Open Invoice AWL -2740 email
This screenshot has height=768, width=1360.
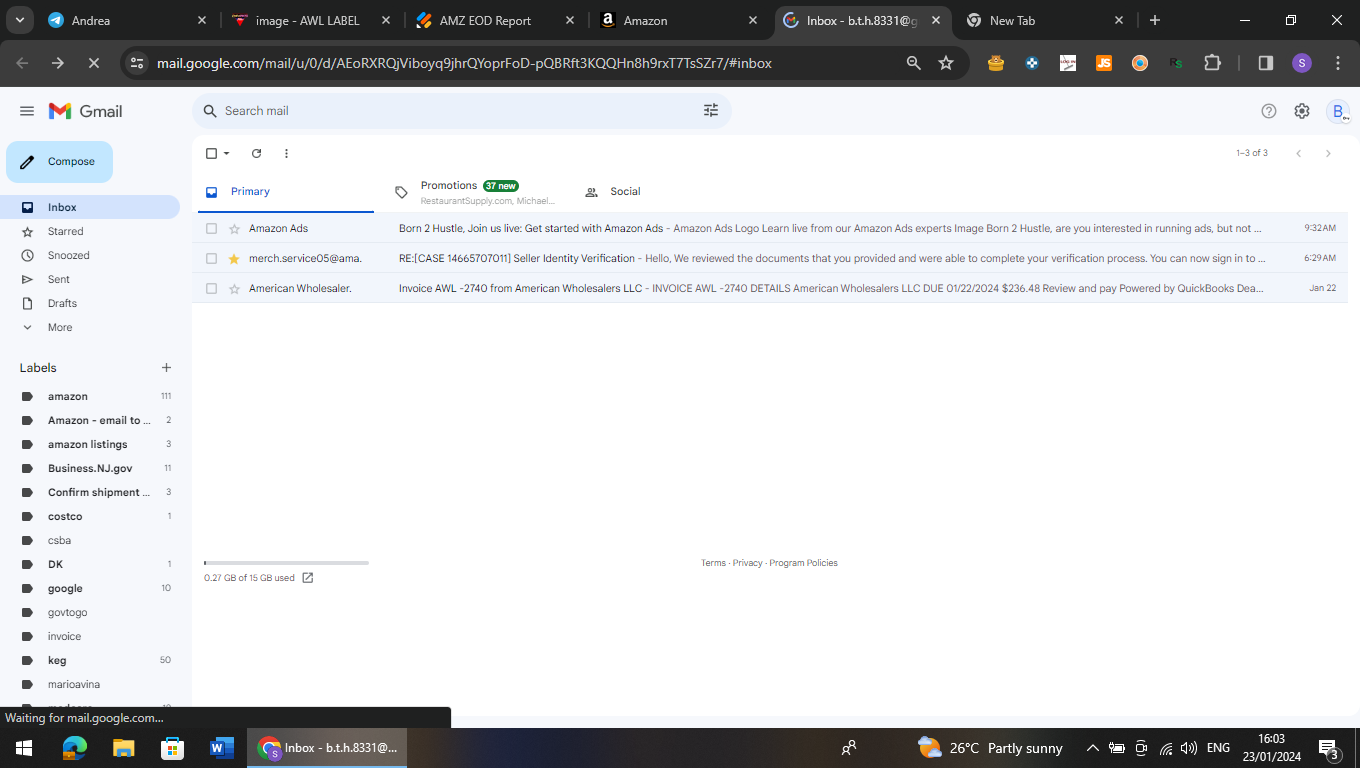coord(770,288)
